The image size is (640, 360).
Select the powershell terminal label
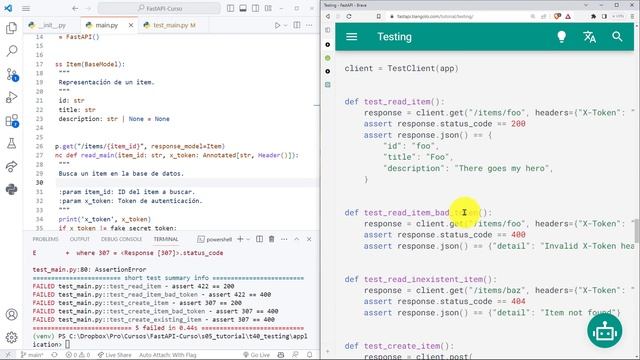215,239
